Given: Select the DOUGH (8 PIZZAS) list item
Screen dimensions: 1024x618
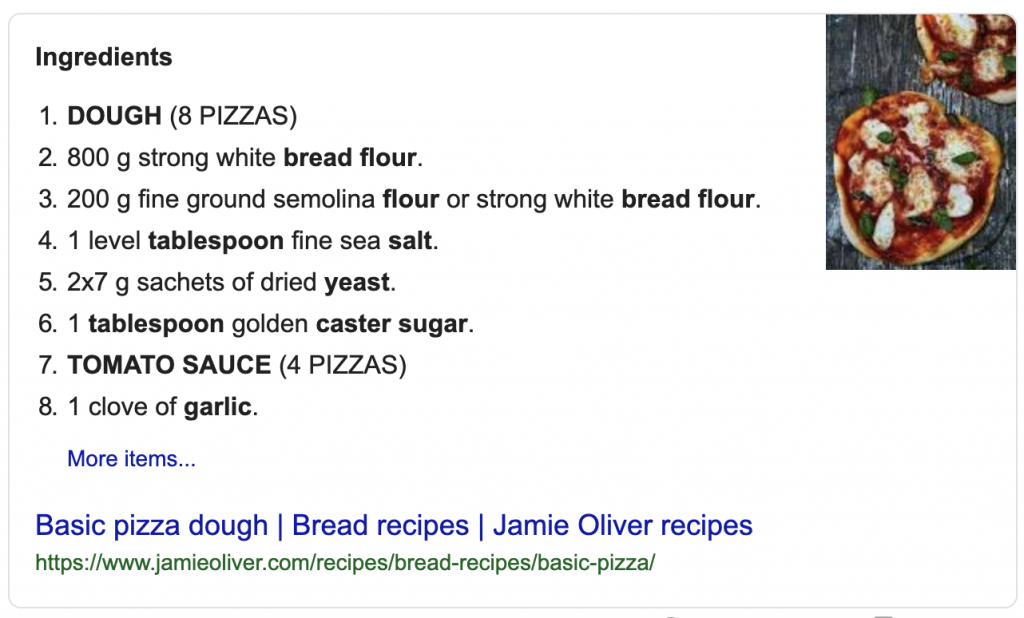Looking at the screenshot, I should 182,116.
